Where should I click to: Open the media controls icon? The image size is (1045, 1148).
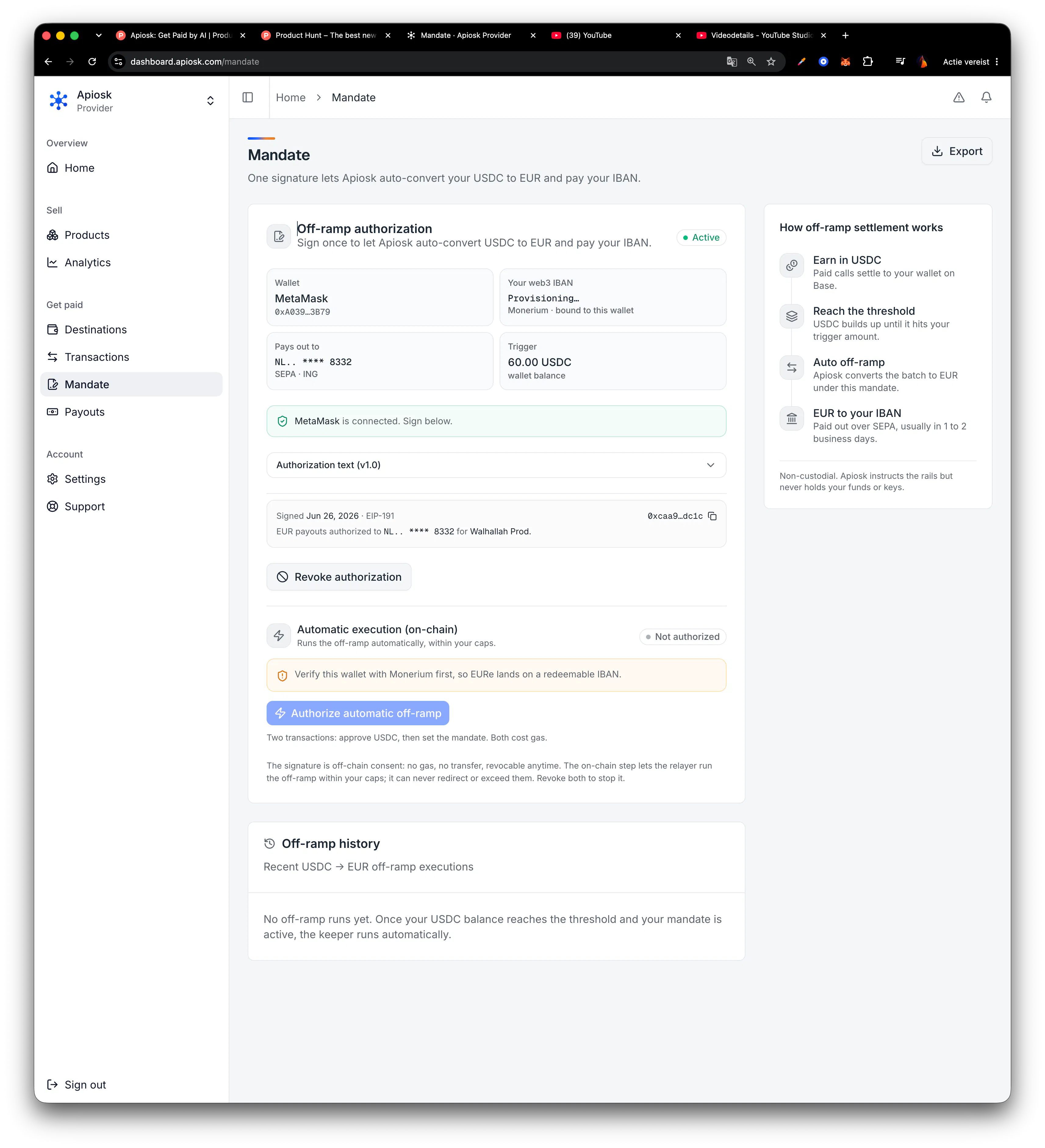pyautogui.click(x=900, y=62)
